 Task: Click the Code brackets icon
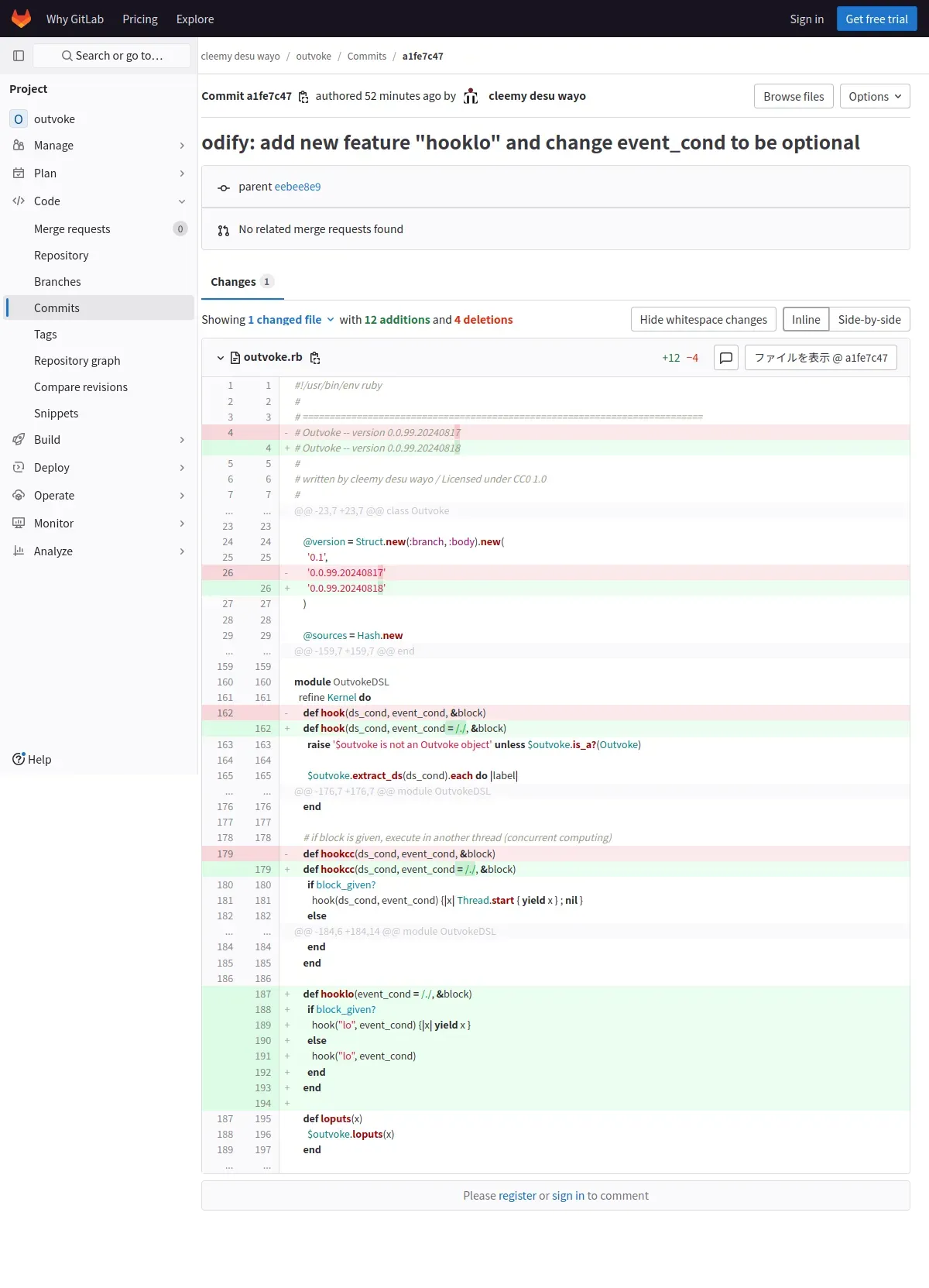pyautogui.click(x=19, y=201)
